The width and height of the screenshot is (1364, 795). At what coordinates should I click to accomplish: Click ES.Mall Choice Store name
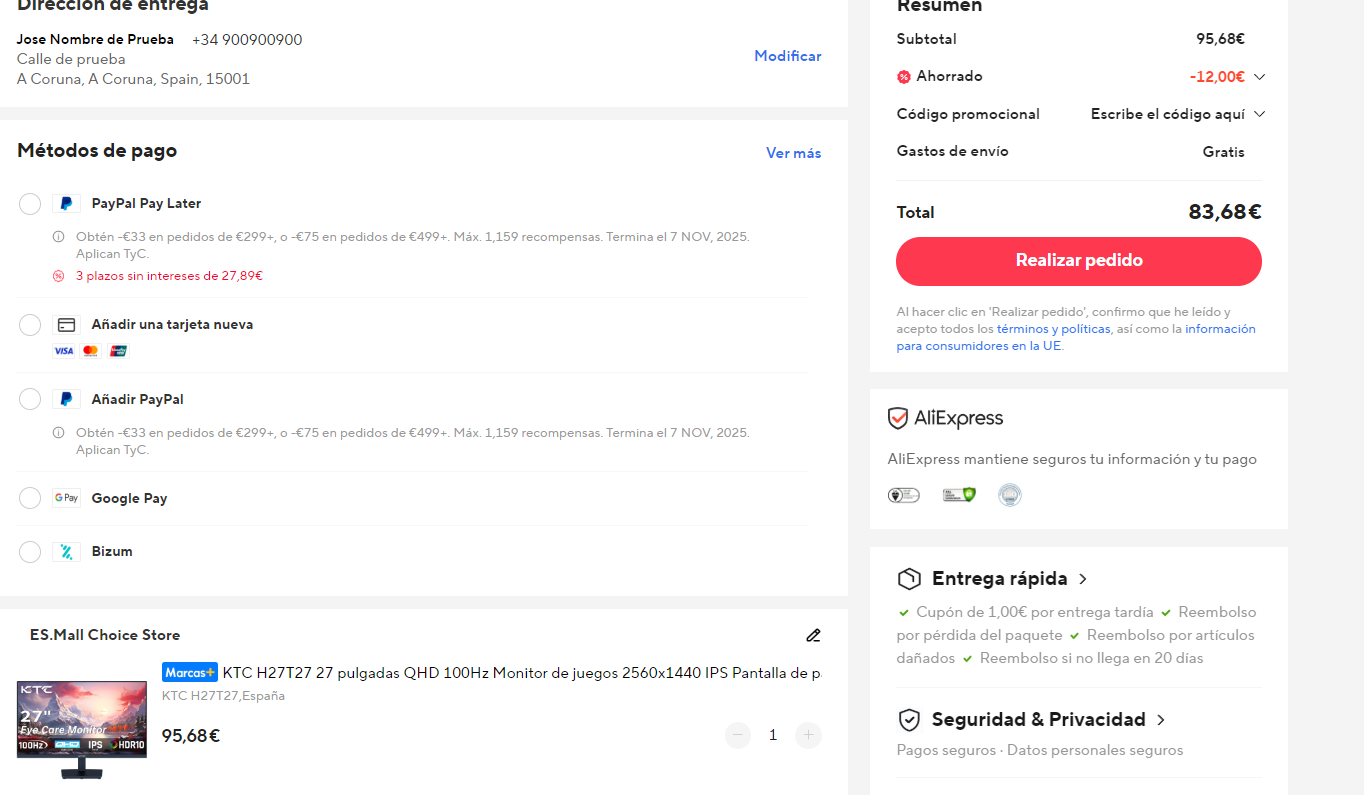[x=105, y=635]
